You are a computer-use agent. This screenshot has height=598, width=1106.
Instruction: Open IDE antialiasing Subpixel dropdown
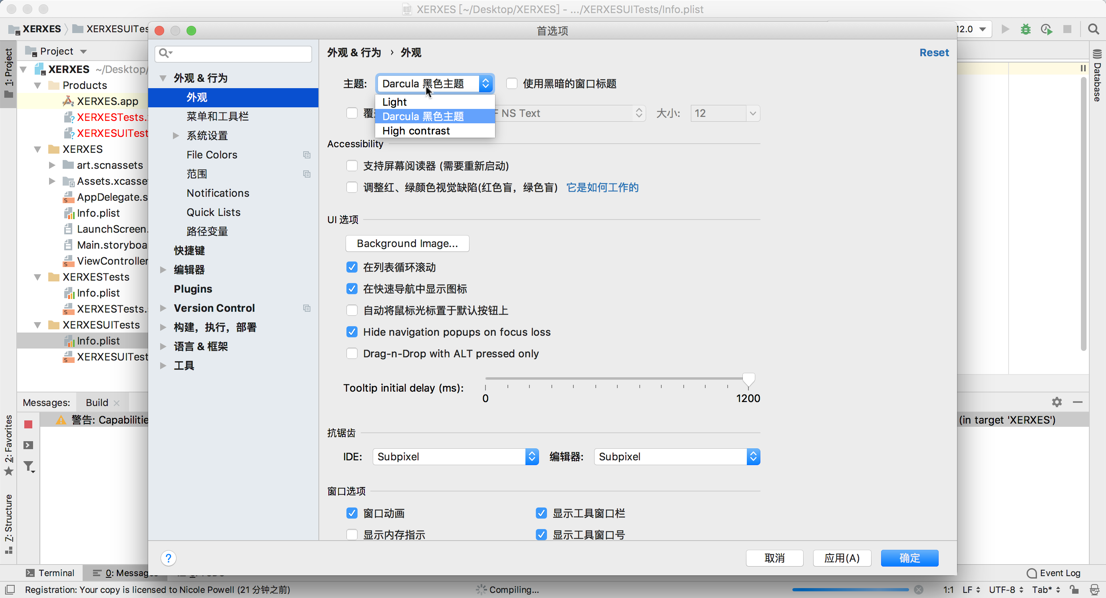(x=455, y=456)
